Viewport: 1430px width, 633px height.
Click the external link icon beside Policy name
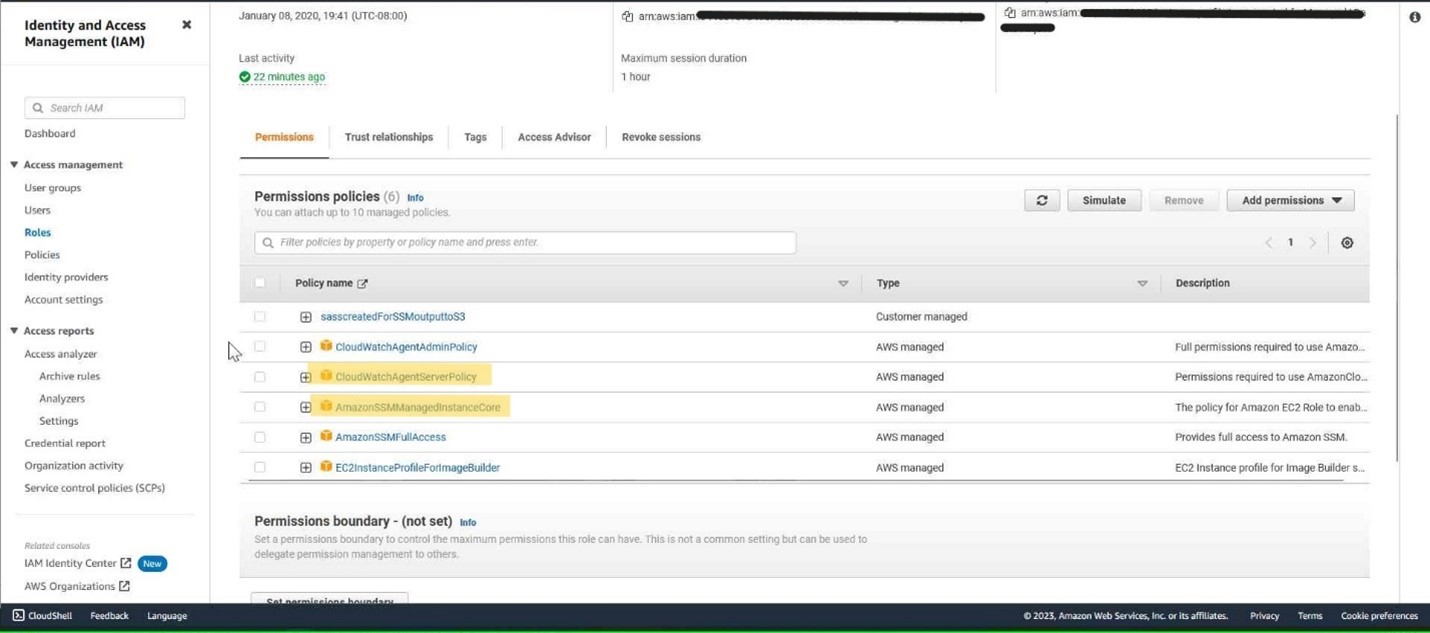[x=362, y=284]
